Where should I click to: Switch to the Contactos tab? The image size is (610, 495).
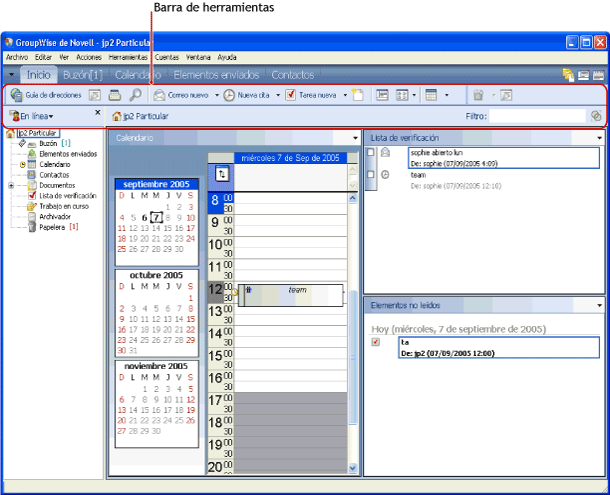coord(293,75)
